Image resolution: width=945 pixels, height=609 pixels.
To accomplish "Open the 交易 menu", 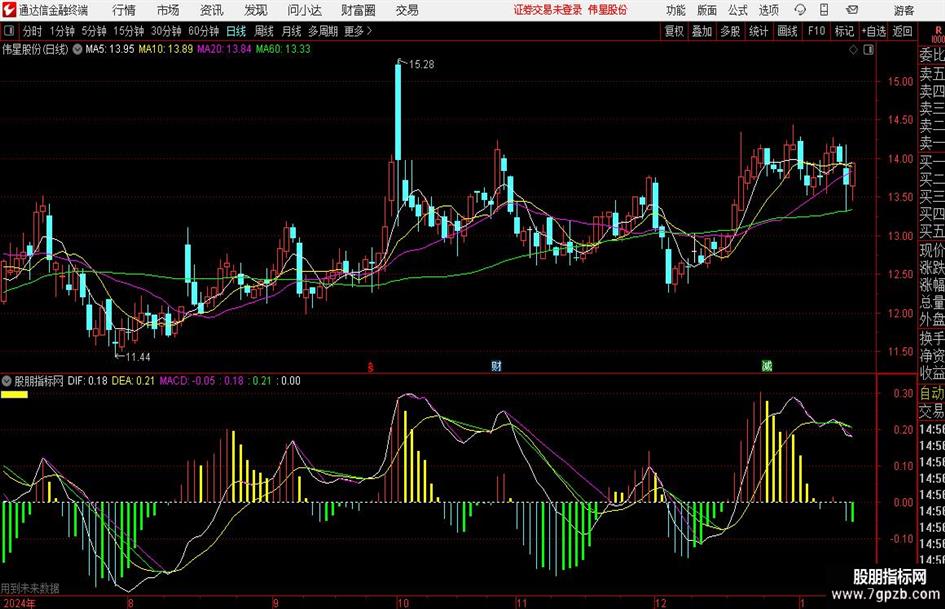I will [x=407, y=10].
